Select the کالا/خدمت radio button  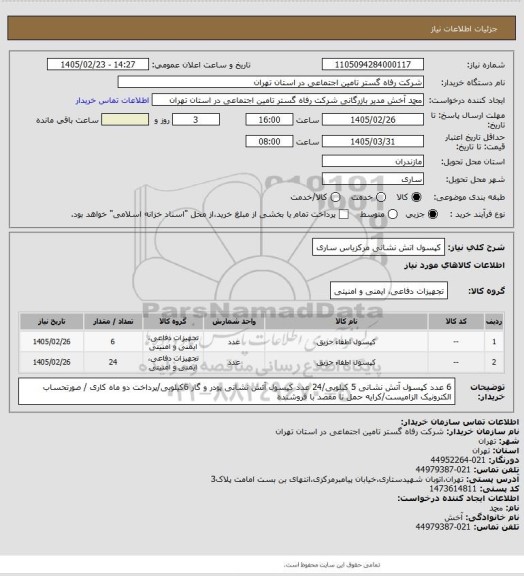coord(335,197)
